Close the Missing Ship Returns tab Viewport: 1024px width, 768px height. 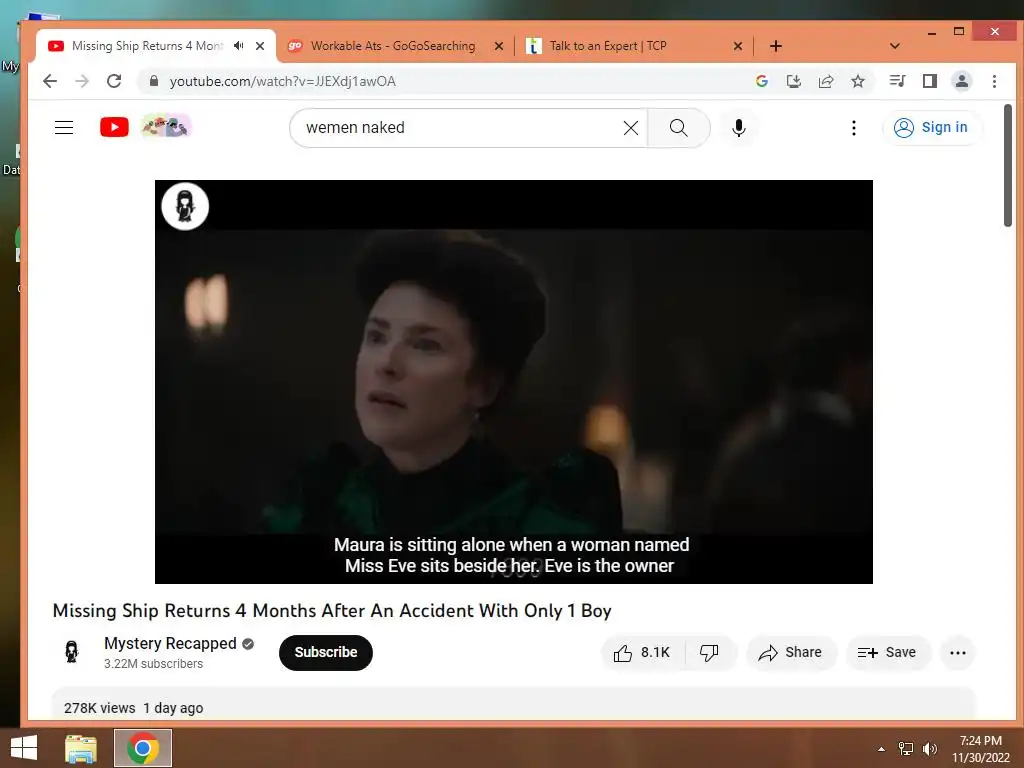(x=260, y=46)
